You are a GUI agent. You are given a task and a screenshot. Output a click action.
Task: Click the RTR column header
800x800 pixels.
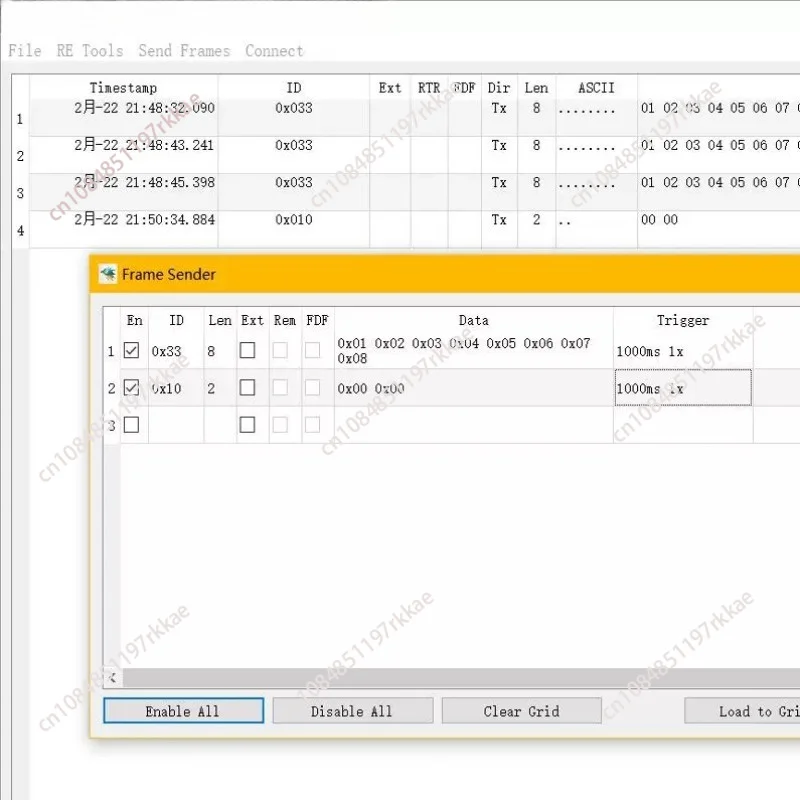(429, 88)
